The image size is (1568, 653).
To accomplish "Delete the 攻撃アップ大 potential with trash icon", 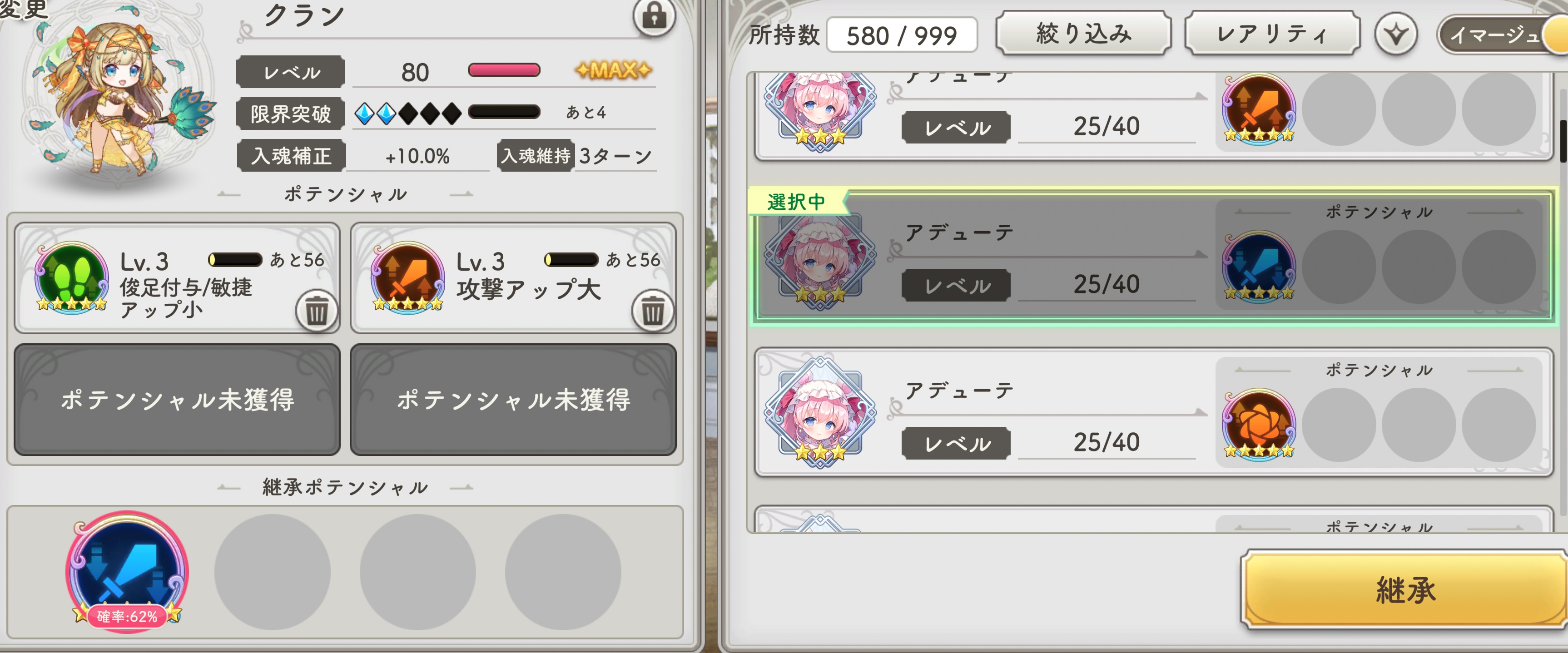I will point(653,311).
